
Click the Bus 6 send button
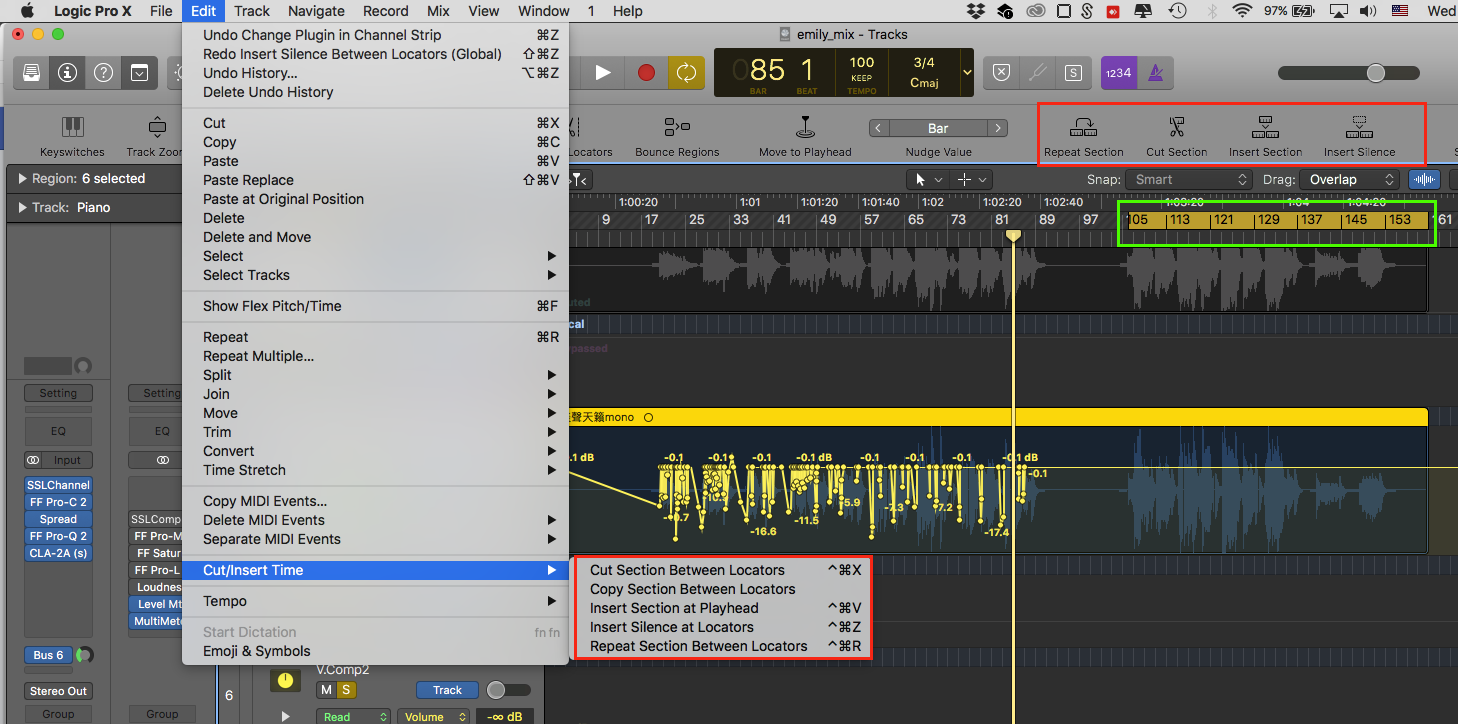[48, 655]
